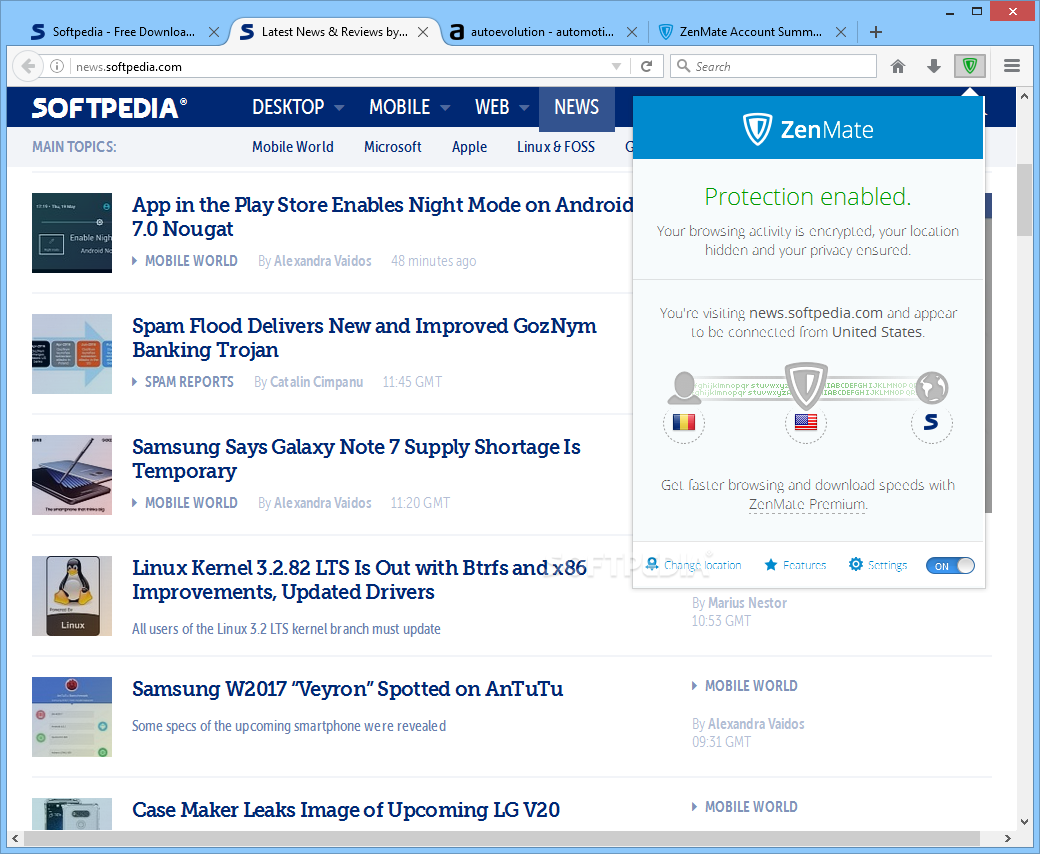Click the Change location person icon
Viewport: 1040px width, 854px height.
tap(652, 564)
